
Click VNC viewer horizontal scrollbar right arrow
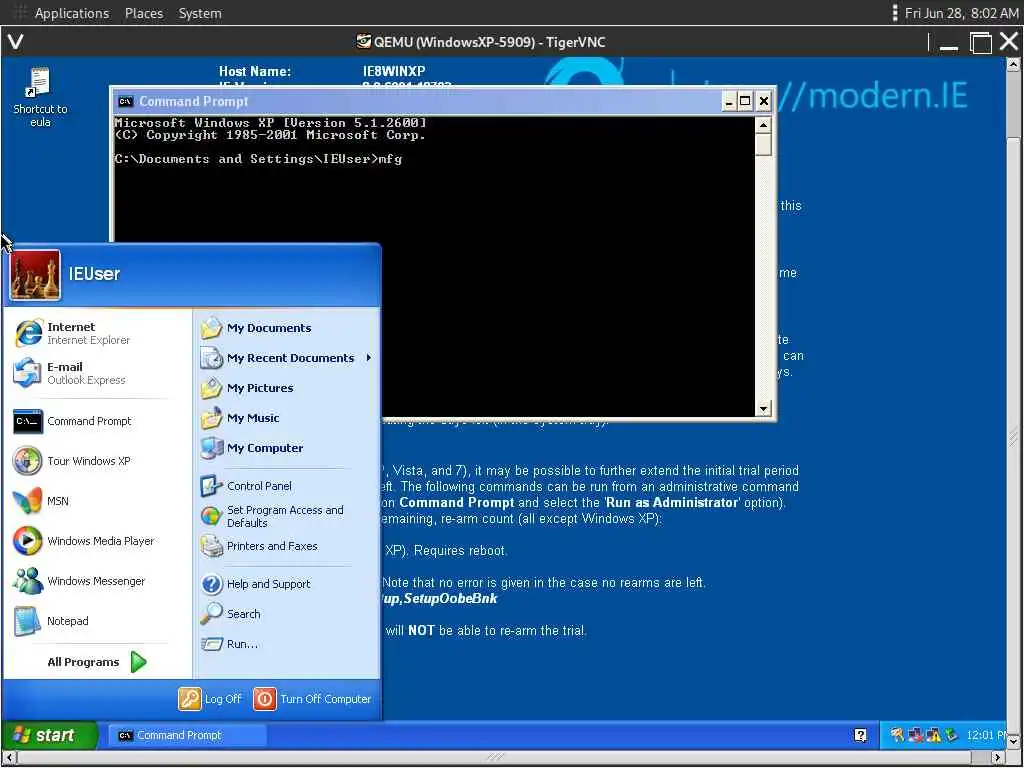pyautogui.click(x=998, y=758)
